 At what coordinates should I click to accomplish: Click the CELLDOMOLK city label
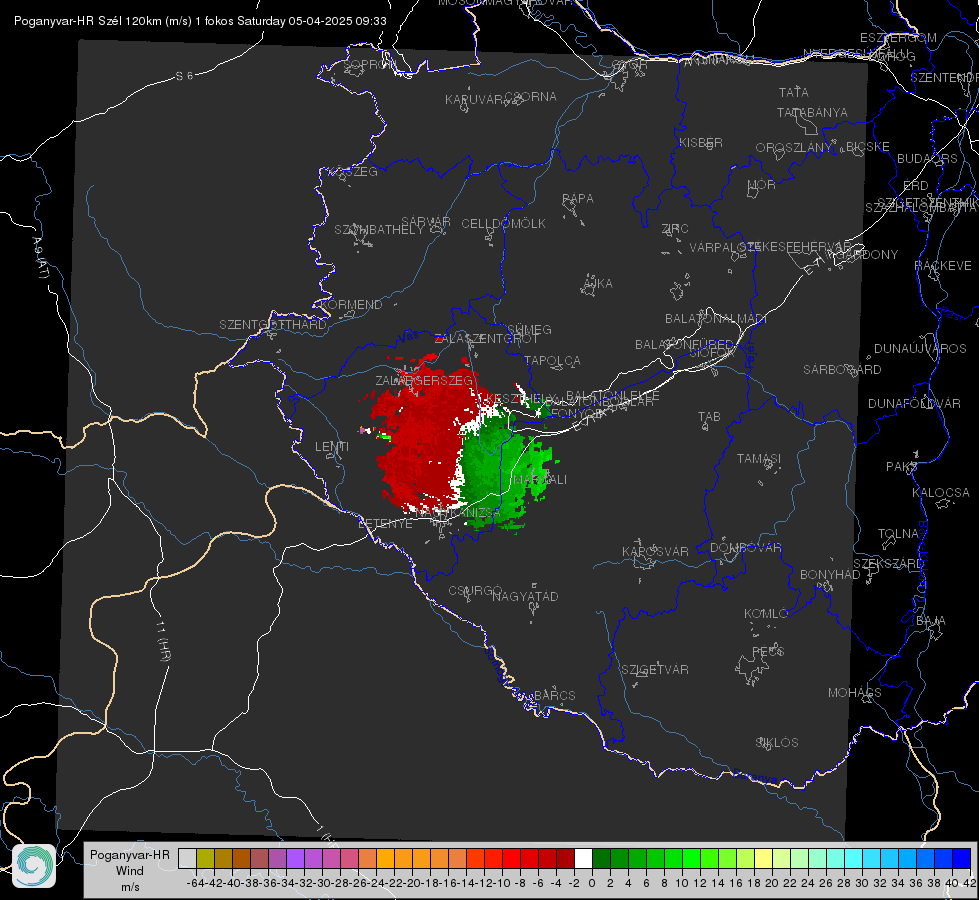pos(503,224)
